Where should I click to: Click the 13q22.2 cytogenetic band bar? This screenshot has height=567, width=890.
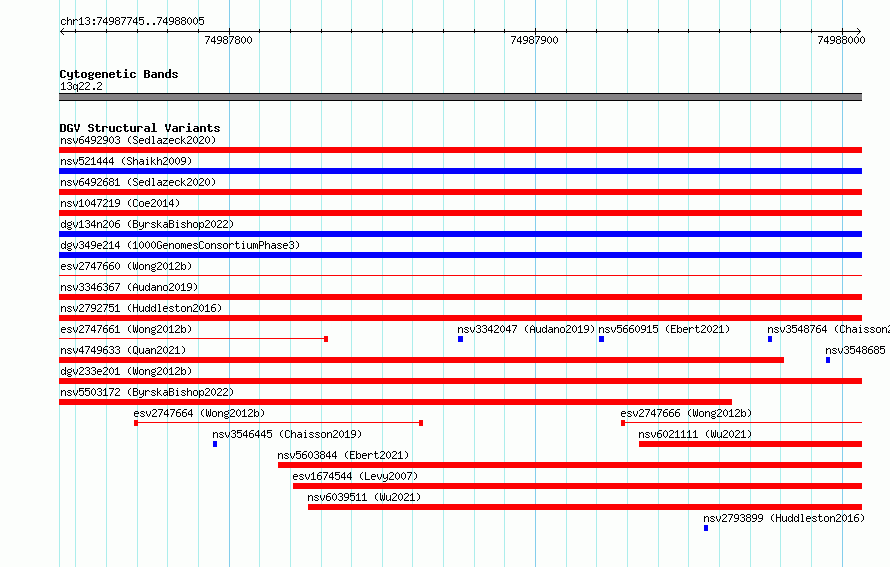[460, 97]
